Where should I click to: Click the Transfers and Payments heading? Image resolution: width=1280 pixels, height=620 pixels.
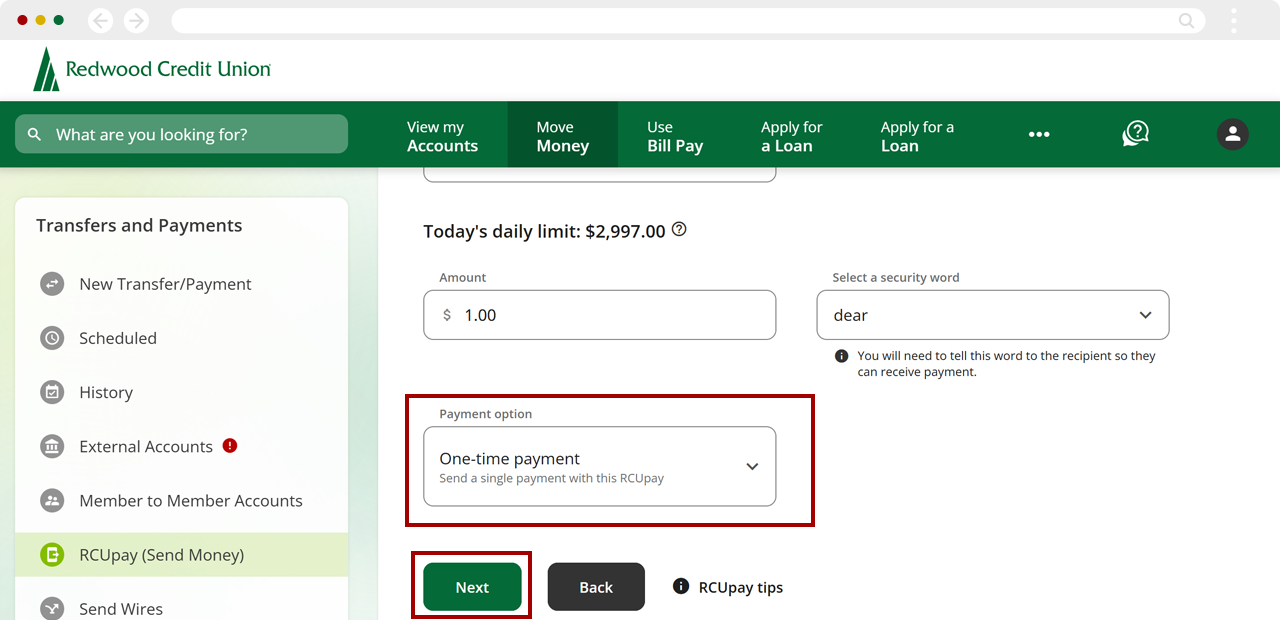(x=139, y=225)
